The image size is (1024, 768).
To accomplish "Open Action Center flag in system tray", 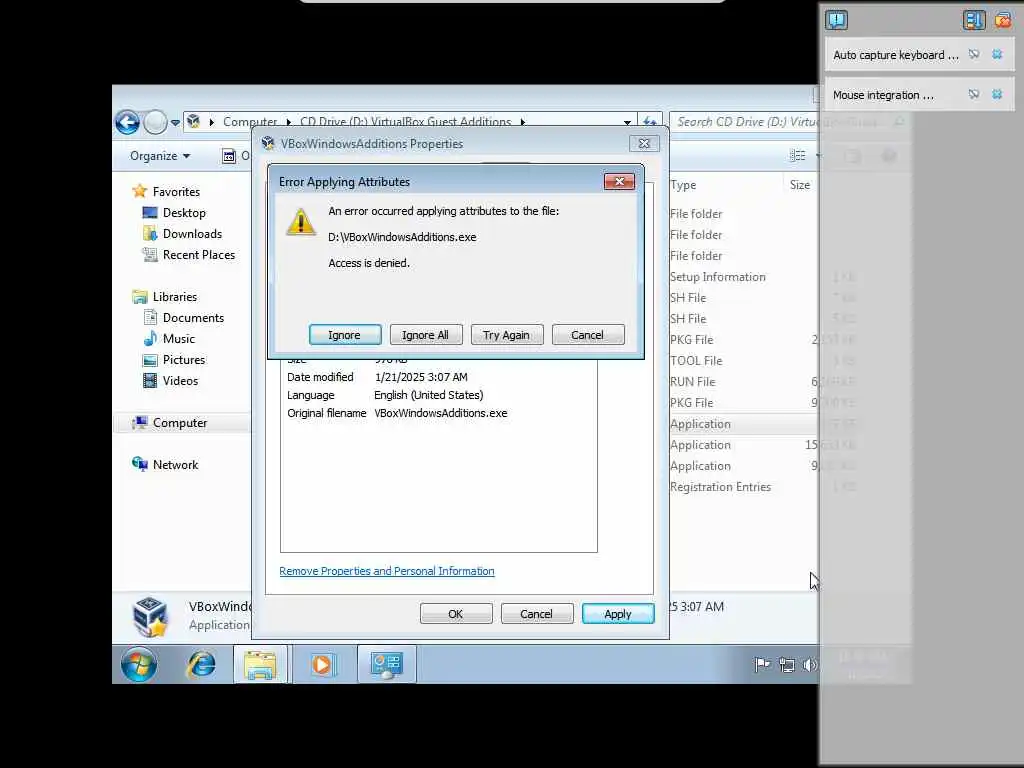I will coord(762,665).
